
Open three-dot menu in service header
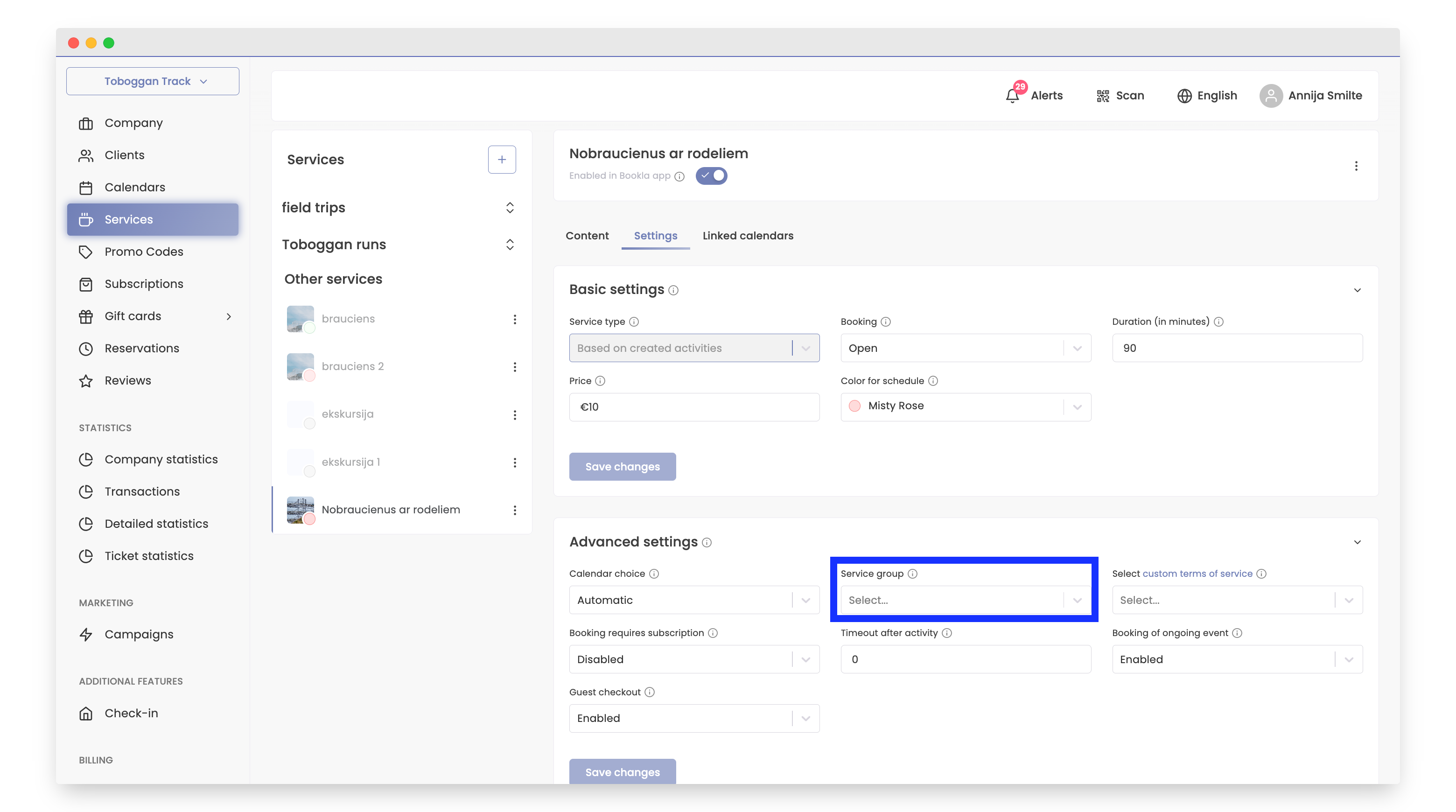click(x=1355, y=166)
